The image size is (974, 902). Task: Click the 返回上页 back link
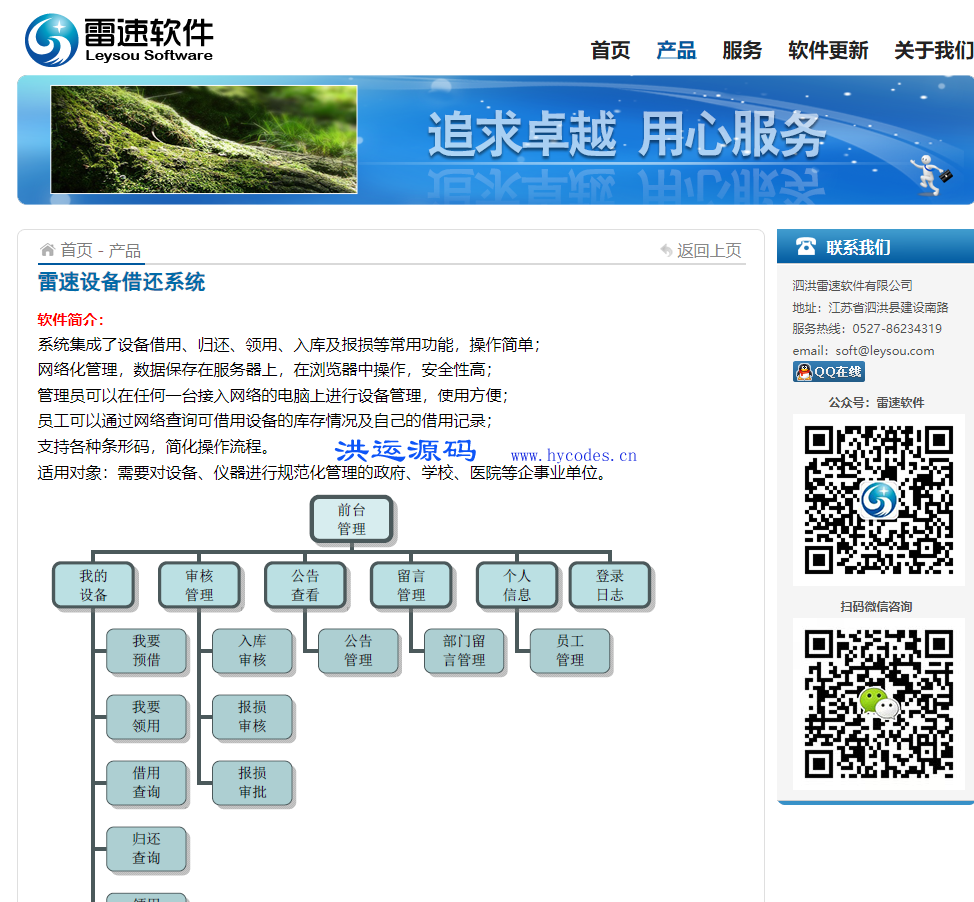coord(709,250)
